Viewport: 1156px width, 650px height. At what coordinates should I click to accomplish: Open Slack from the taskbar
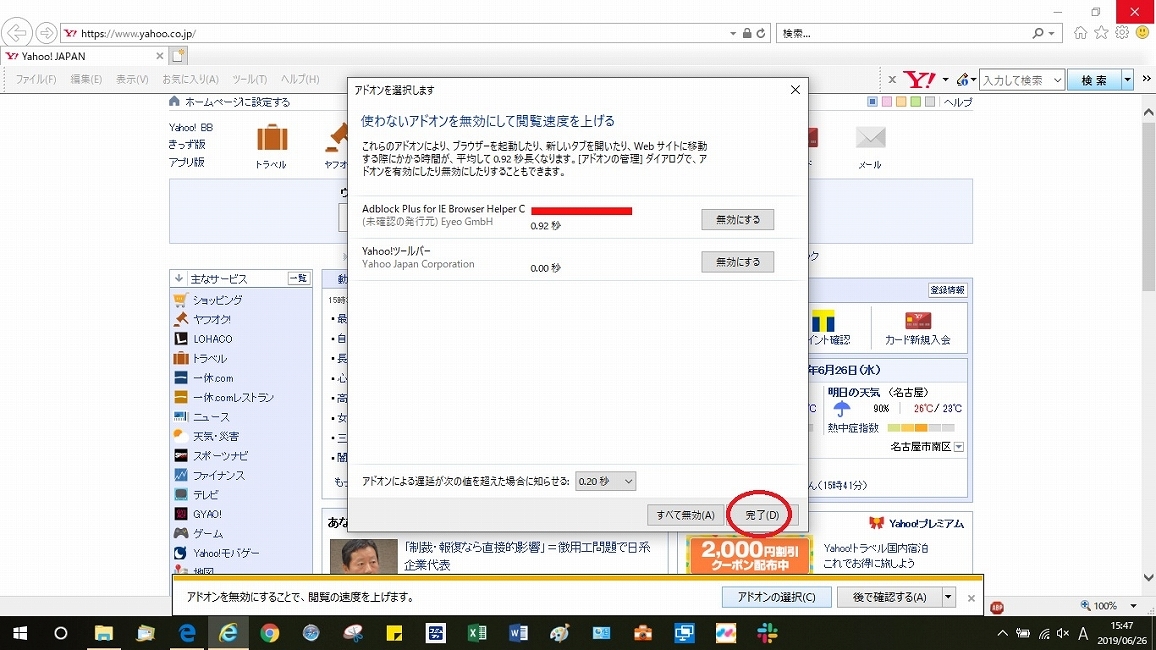pyautogui.click(x=767, y=633)
